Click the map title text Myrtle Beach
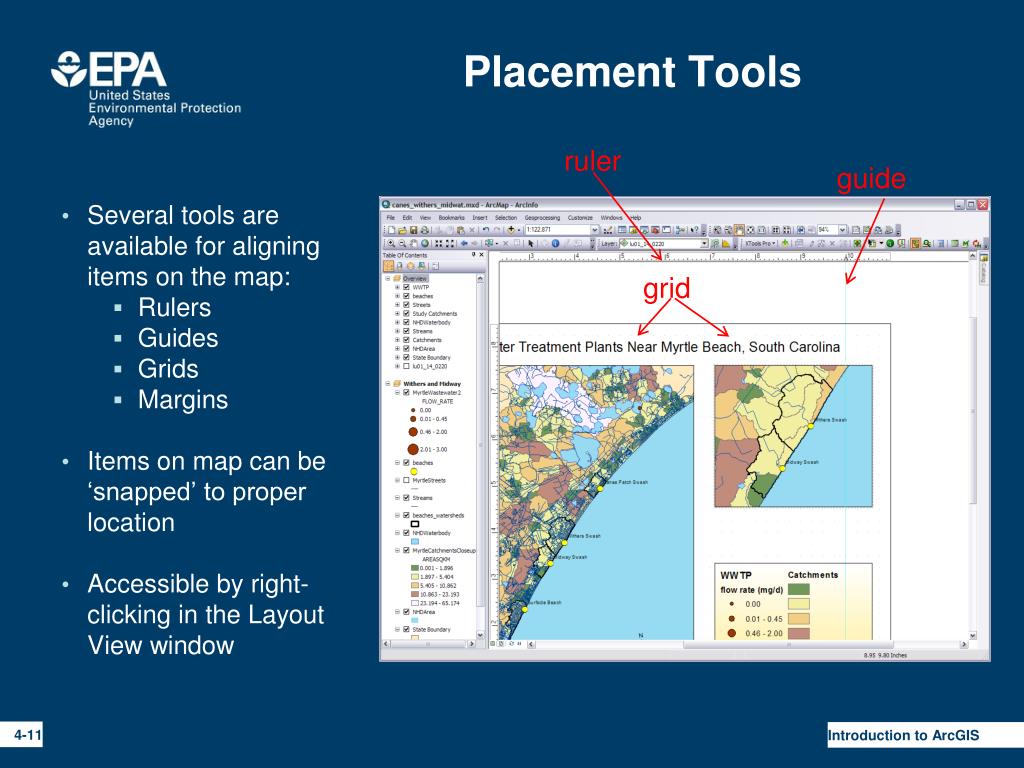The height and width of the screenshot is (768, 1024). 701,347
